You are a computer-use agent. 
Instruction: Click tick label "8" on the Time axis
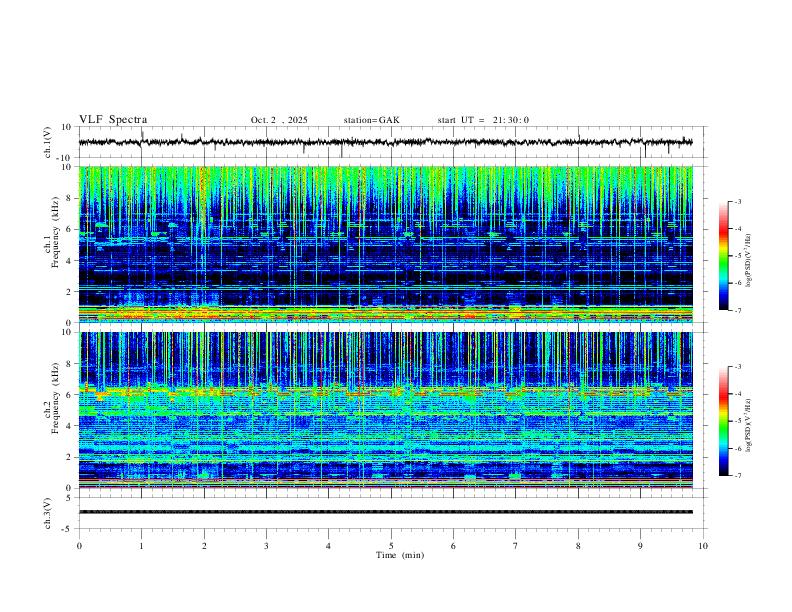pos(578,546)
